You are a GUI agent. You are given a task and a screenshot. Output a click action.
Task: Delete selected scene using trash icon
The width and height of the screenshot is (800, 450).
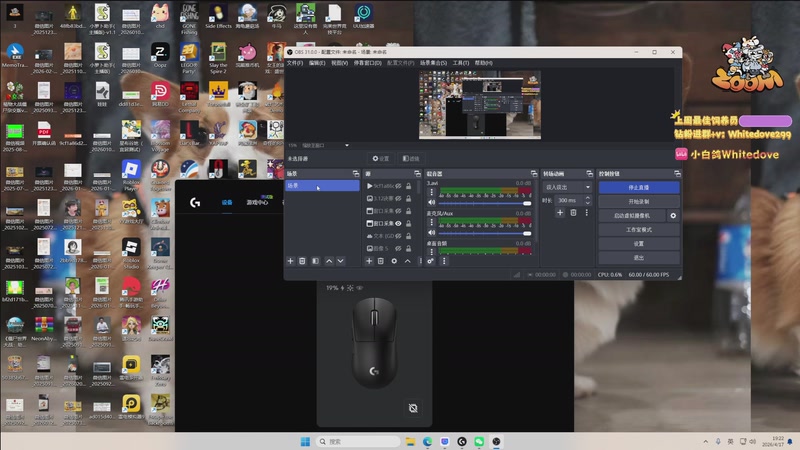point(303,261)
